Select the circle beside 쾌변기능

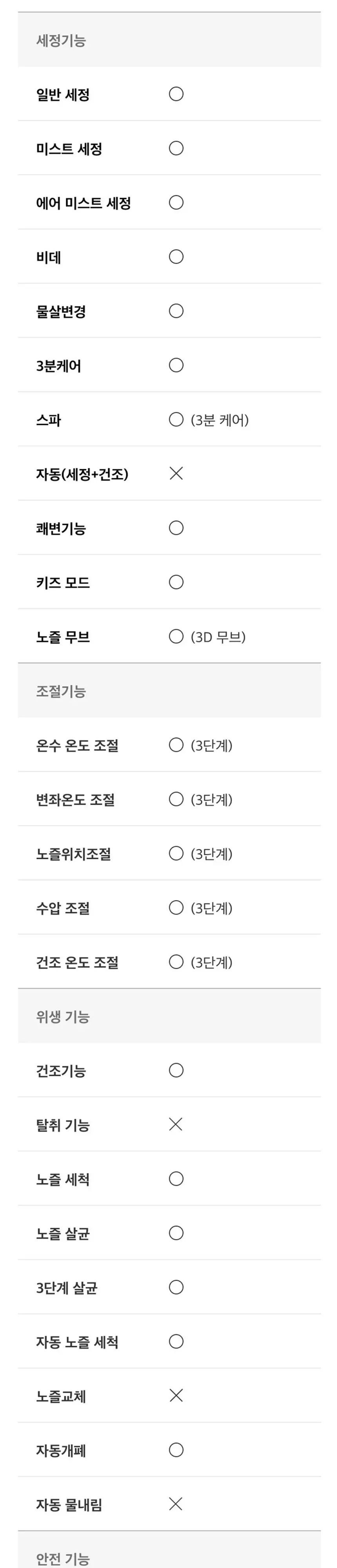[x=176, y=528]
